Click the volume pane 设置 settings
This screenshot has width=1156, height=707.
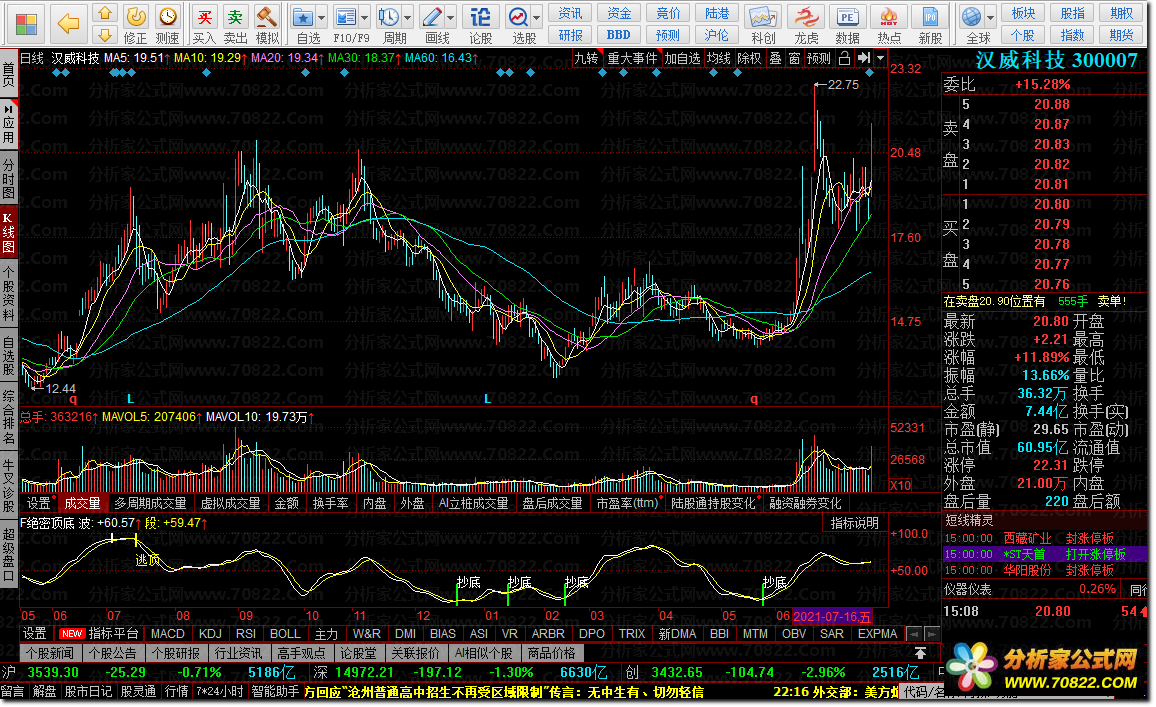pos(38,504)
